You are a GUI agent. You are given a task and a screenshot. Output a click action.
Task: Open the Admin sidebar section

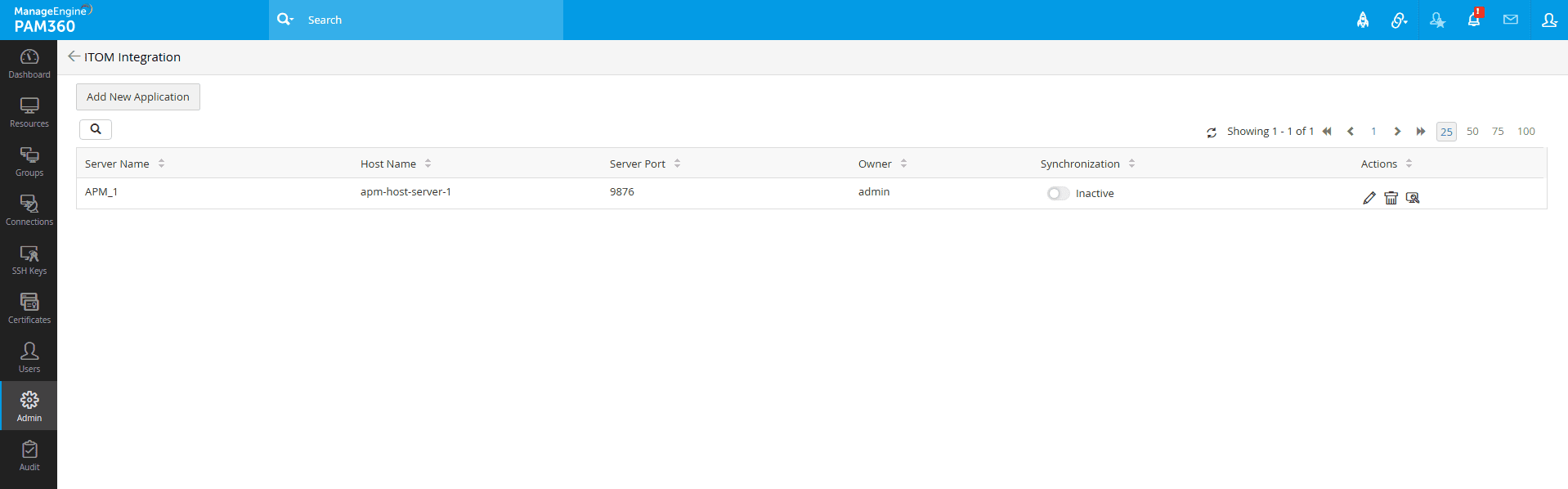[29, 406]
